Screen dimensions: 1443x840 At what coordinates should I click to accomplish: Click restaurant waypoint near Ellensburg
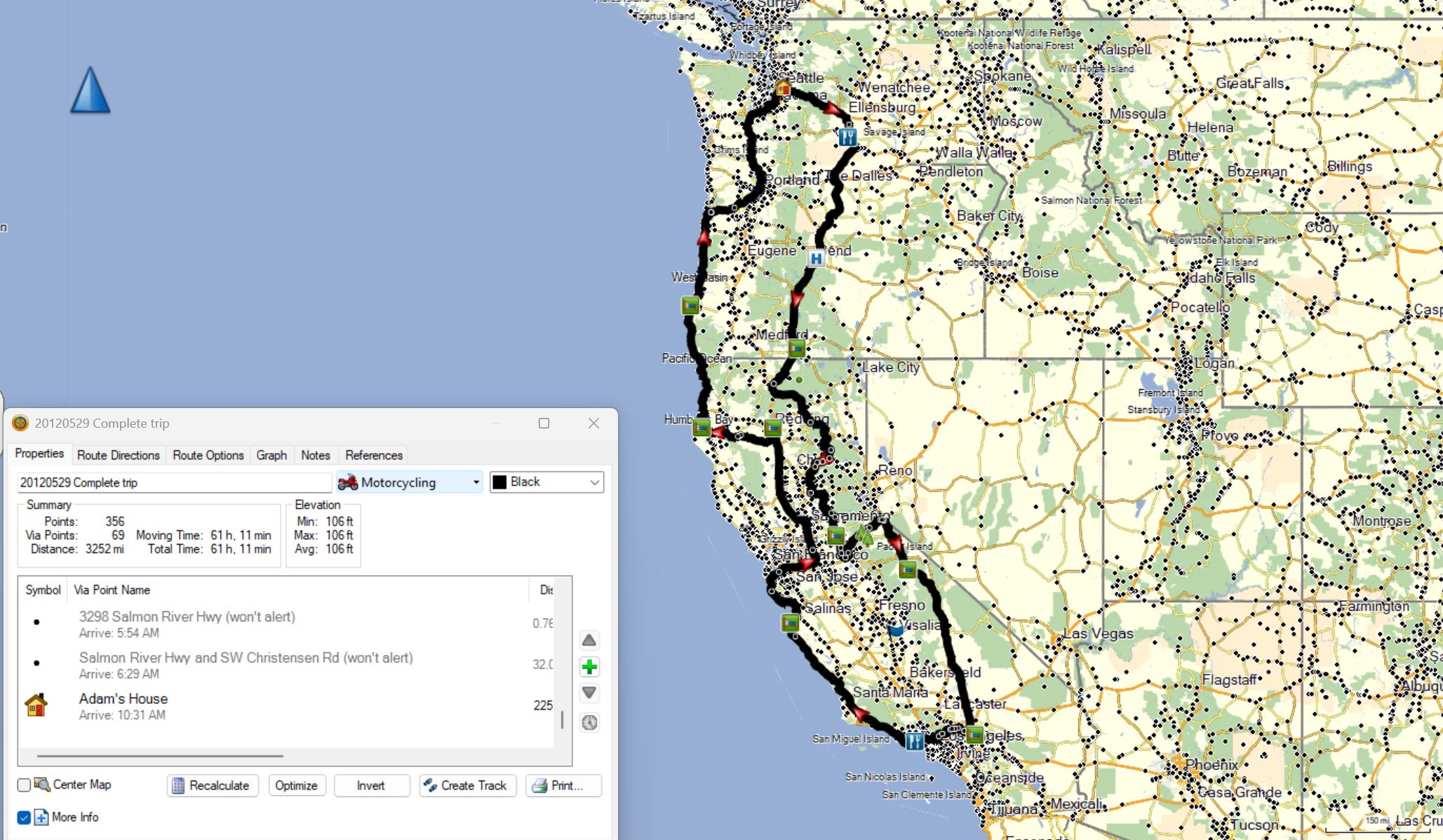click(x=847, y=137)
